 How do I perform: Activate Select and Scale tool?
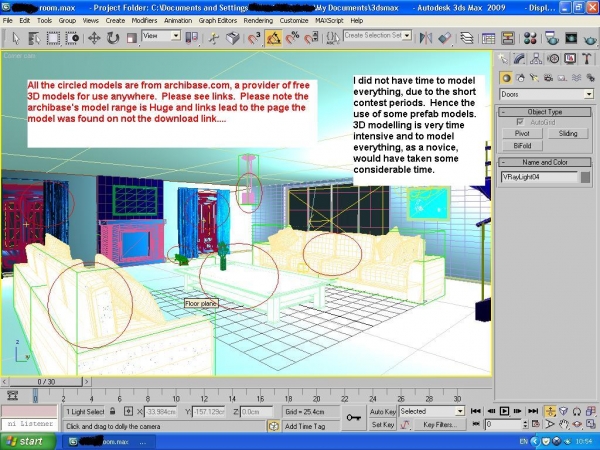point(132,38)
